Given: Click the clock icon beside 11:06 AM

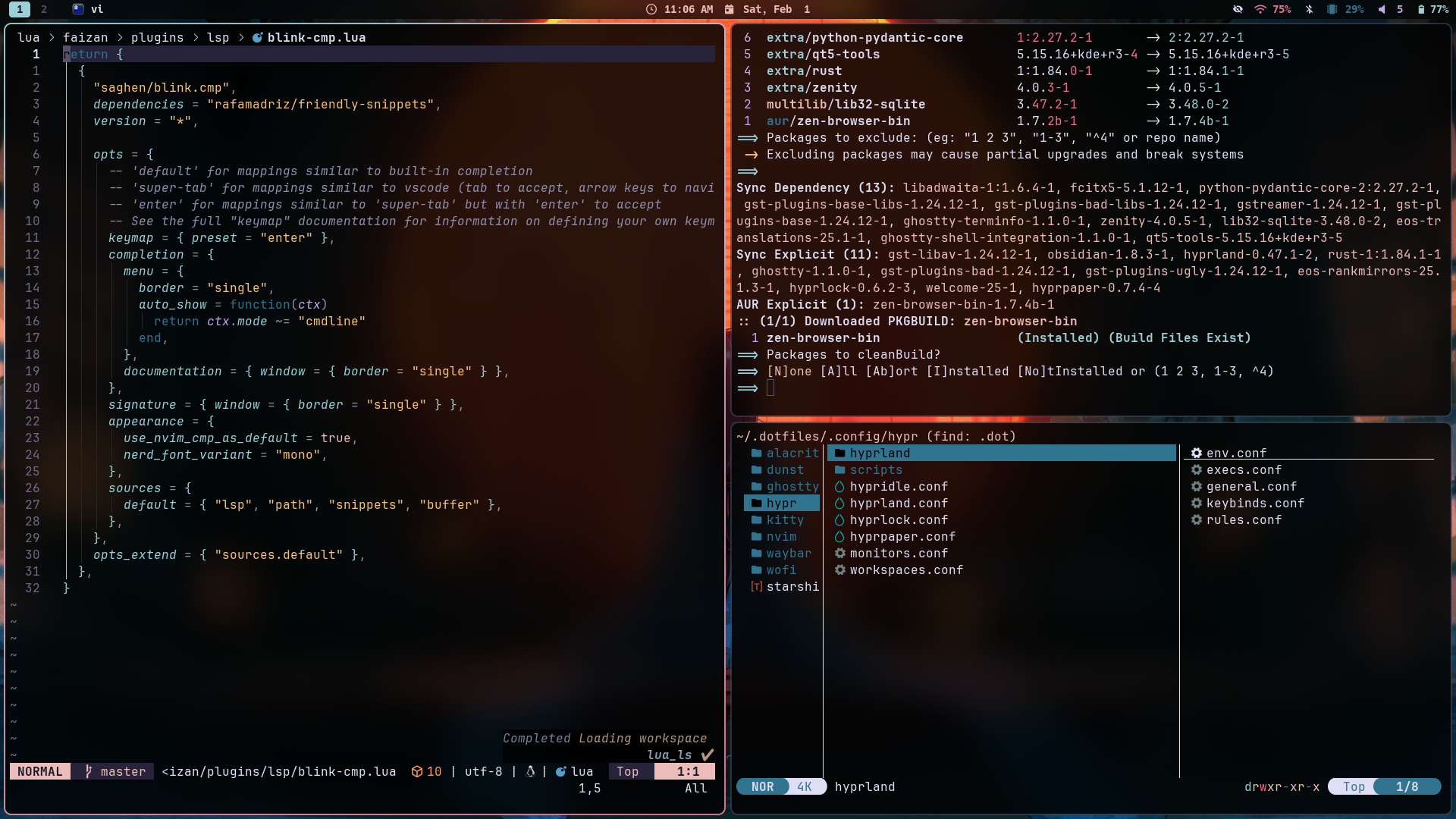Looking at the screenshot, I should pyautogui.click(x=651, y=9).
